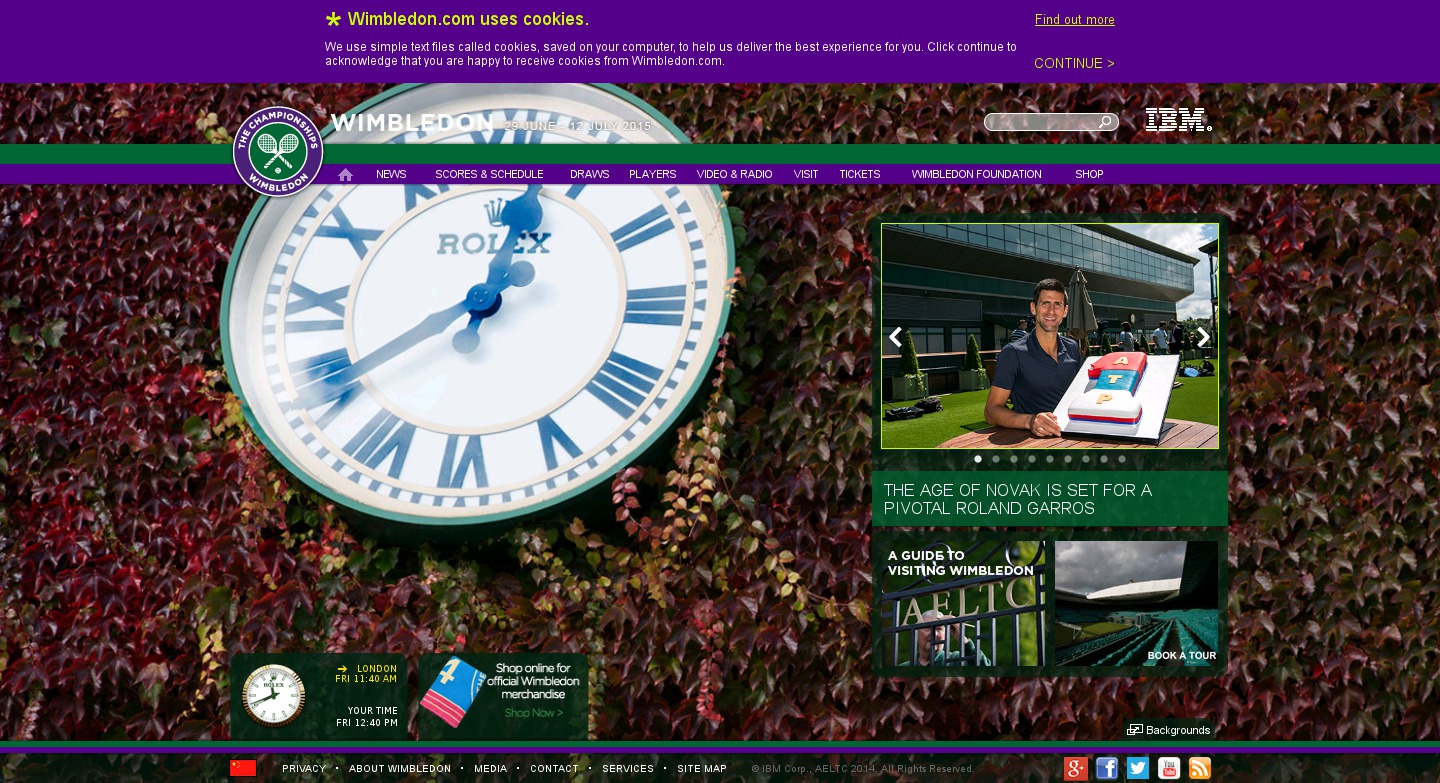This screenshot has height=783, width=1440.
Task: Click Find out more about cookies
Action: 1075,20
